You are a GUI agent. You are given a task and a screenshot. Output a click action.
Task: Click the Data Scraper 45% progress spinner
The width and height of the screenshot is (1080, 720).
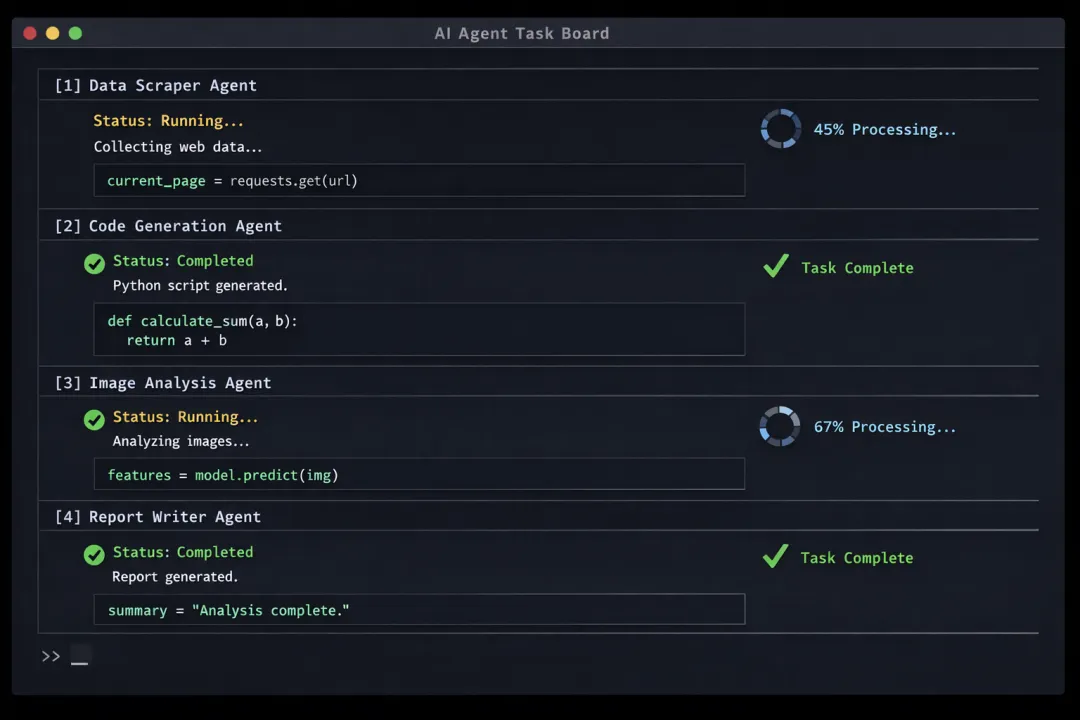(780, 129)
